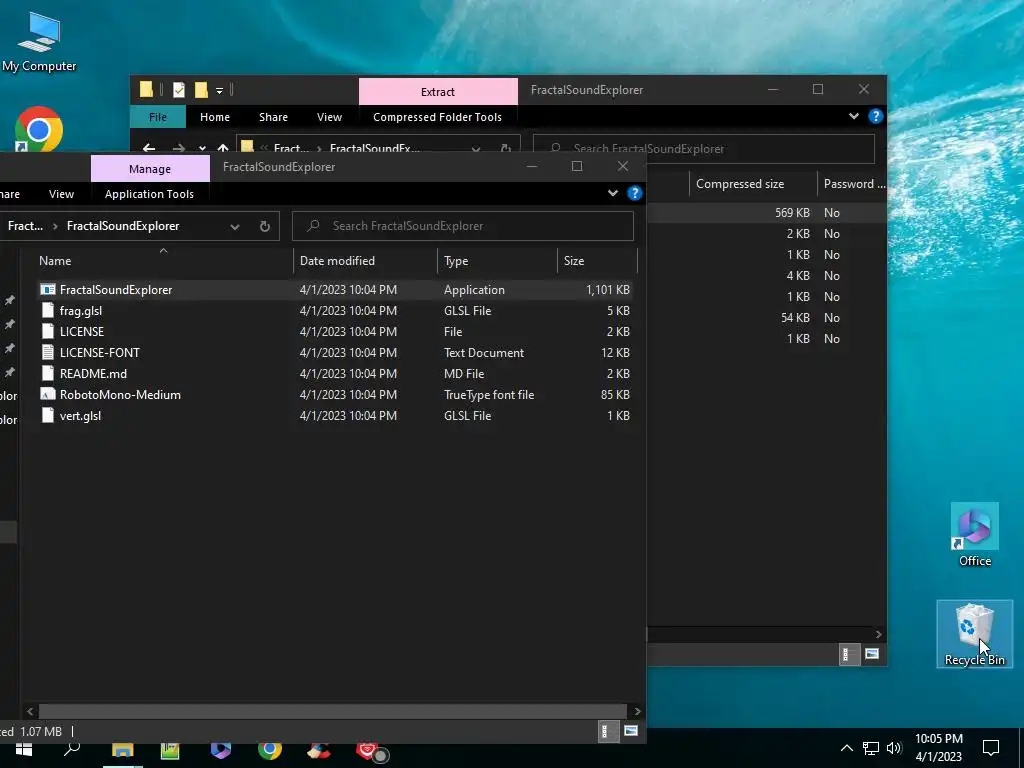Viewport: 1024px width, 768px height.
Task: Open My Computer desktop icon
Action: tap(39, 41)
